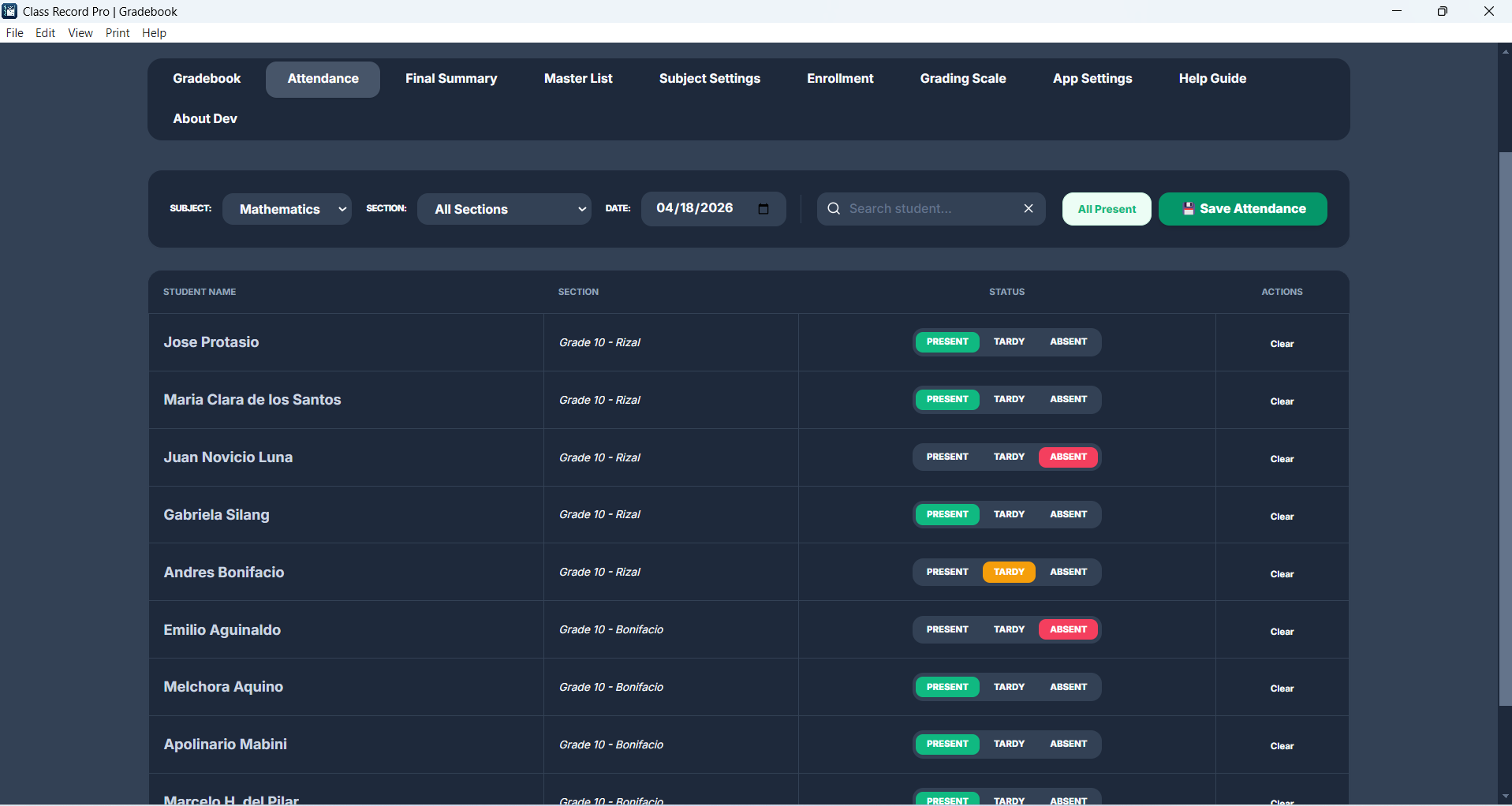Click the Save Attendance button

[x=1242, y=209]
